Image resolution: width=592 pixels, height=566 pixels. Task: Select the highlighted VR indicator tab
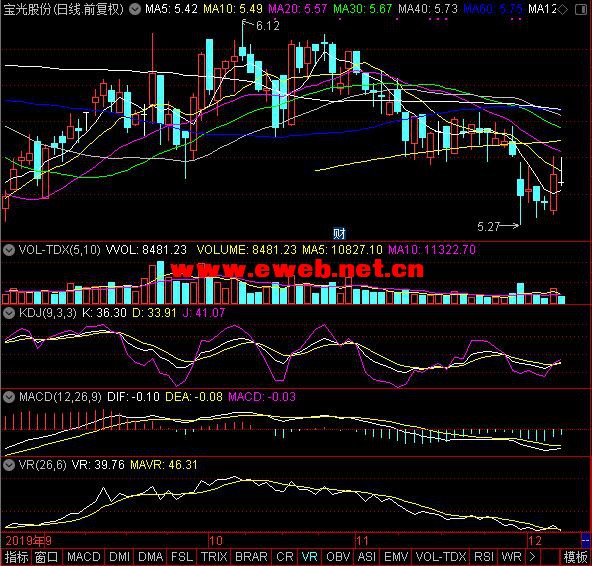coord(310,557)
